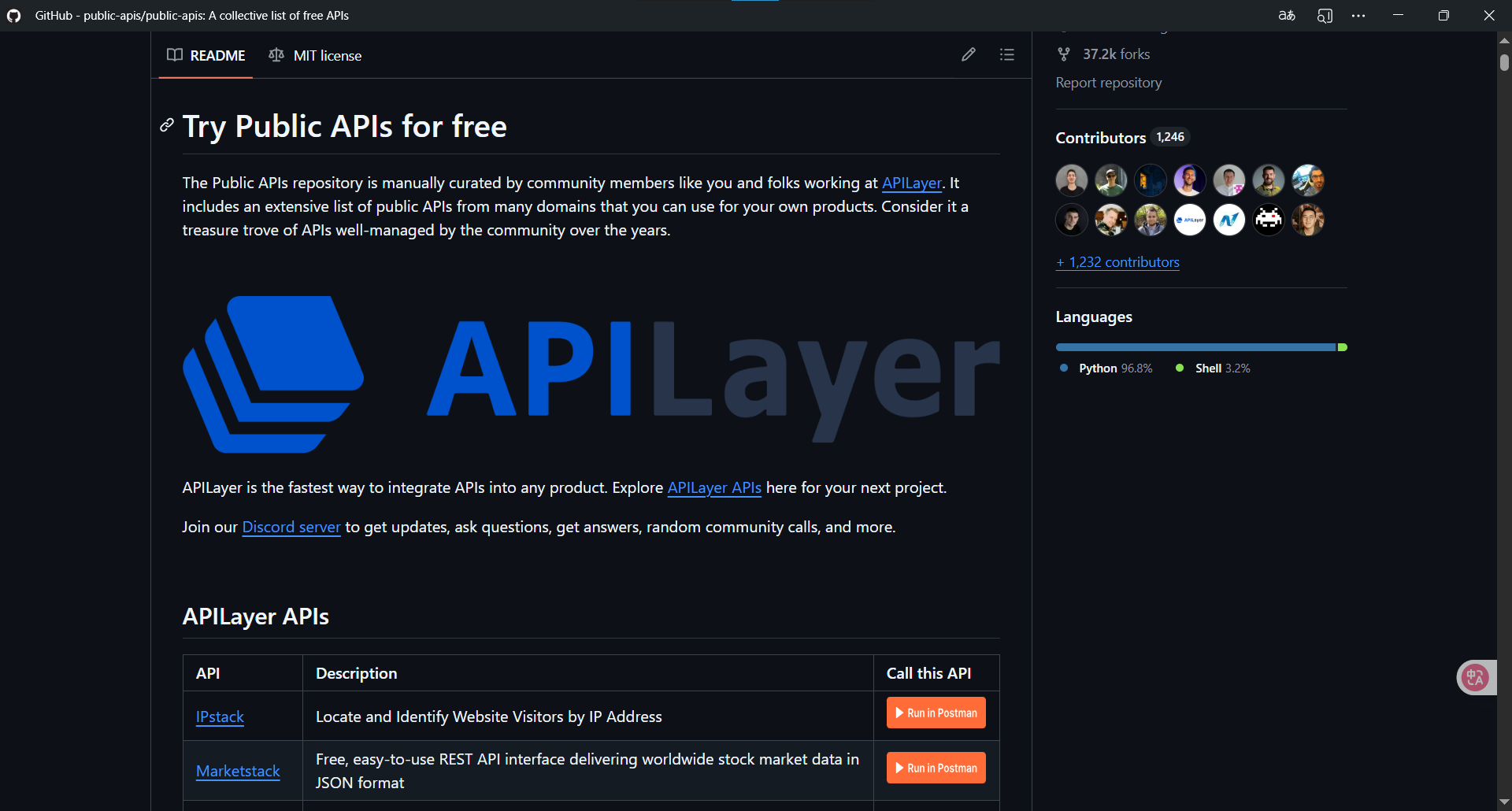The height and width of the screenshot is (811, 1512).
Task: Click the translate floating button at right edge
Action: pyautogui.click(x=1476, y=677)
